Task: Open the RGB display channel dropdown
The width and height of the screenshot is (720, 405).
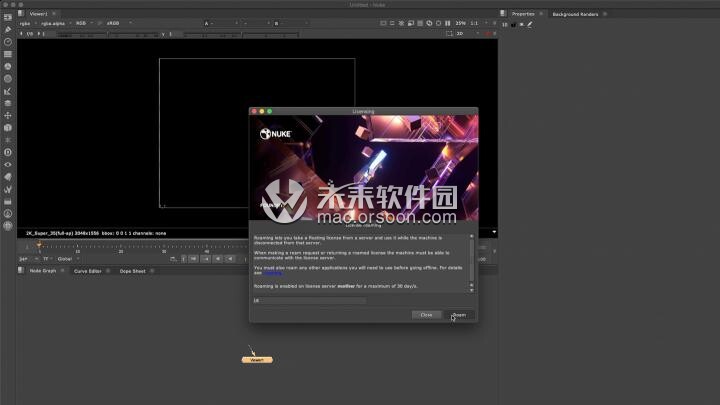Action: [84, 23]
